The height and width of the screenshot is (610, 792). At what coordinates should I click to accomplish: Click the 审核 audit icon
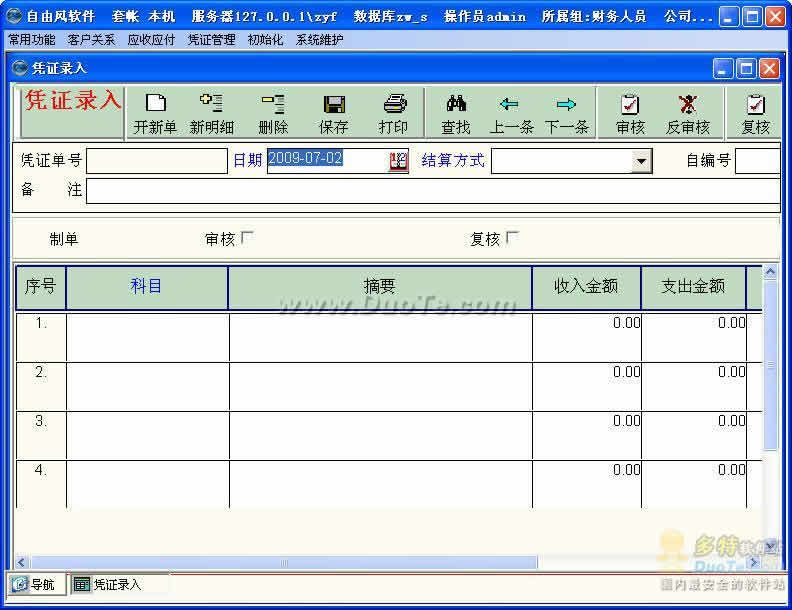tap(630, 104)
